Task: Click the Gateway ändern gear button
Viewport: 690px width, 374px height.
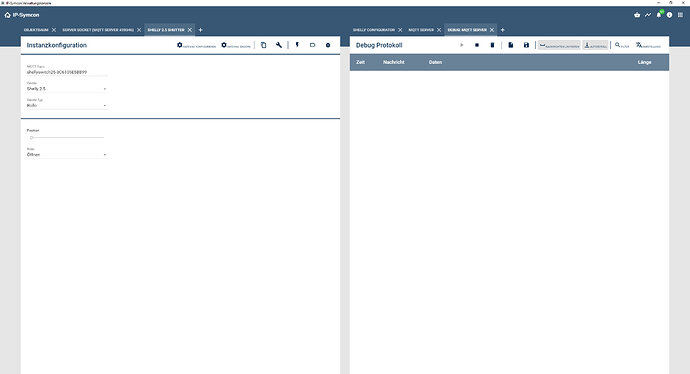Action: pyautogui.click(x=236, y=45)
